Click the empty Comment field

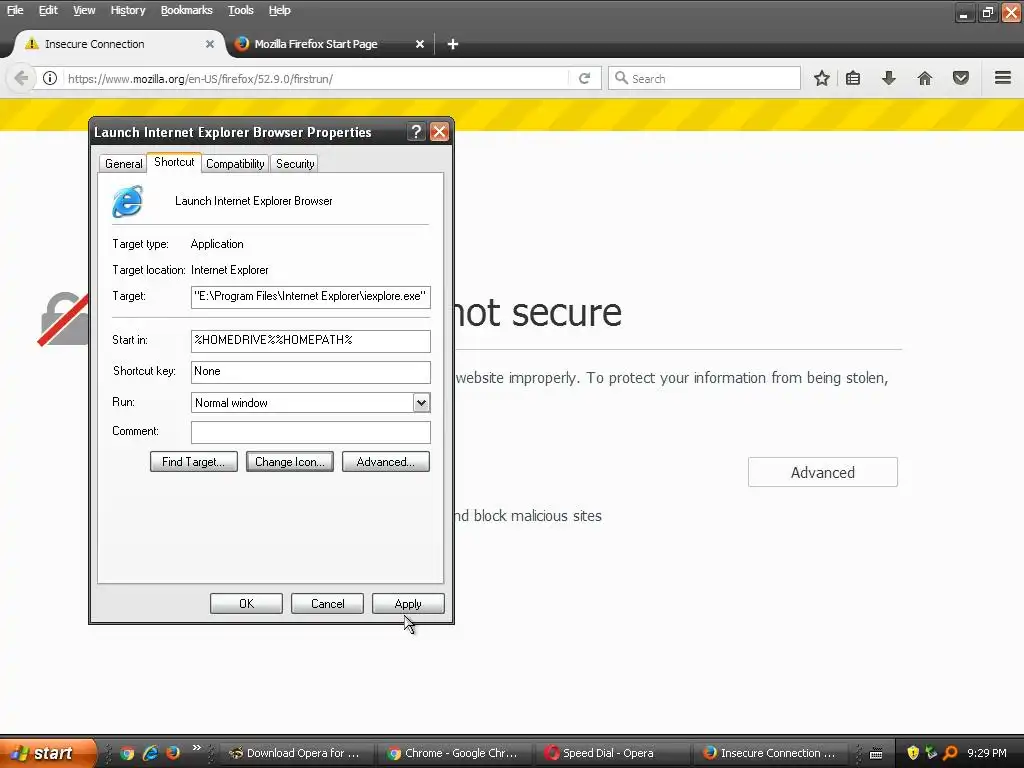311,432
